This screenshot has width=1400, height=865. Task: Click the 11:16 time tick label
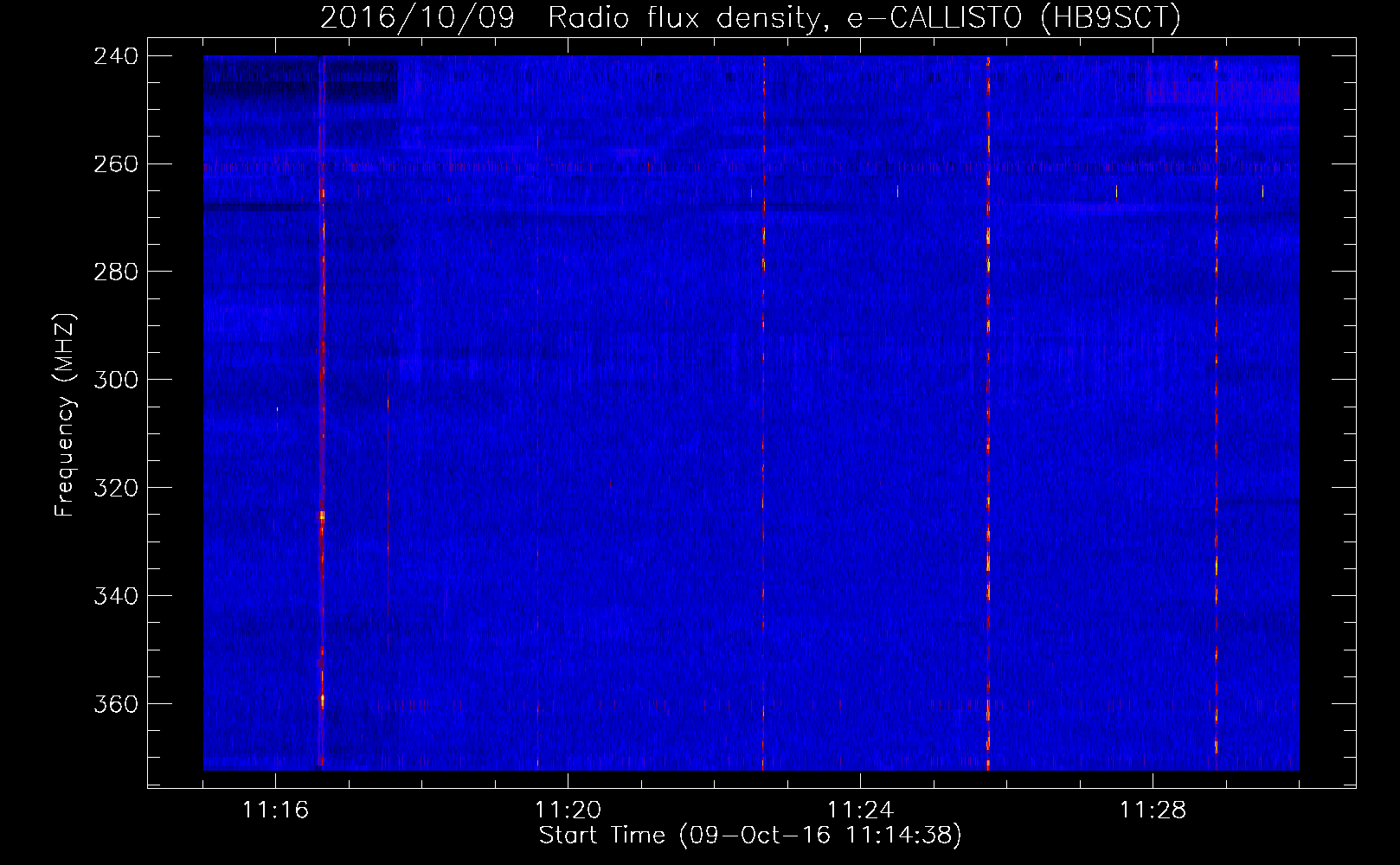pos(275,811)
